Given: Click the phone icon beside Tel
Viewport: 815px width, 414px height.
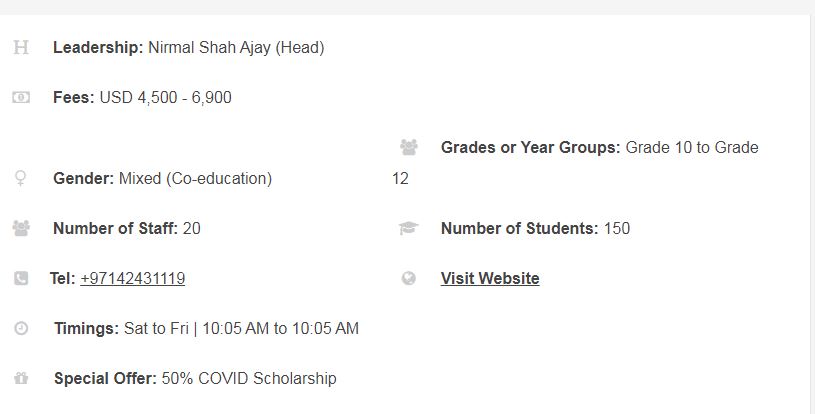Looking at the screenshot, I should point(21,278).
